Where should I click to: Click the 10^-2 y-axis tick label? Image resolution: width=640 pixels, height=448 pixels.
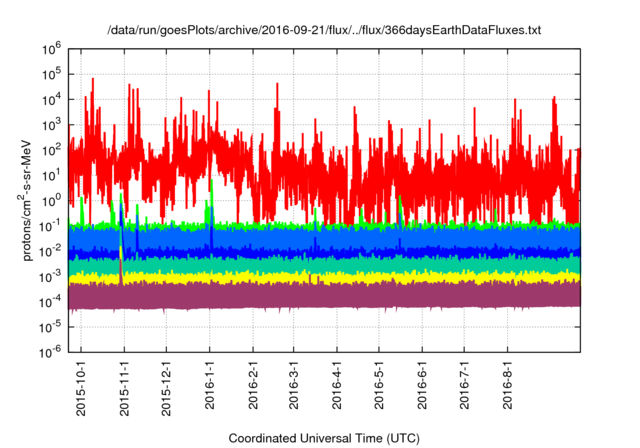click(x=51, y=252)
